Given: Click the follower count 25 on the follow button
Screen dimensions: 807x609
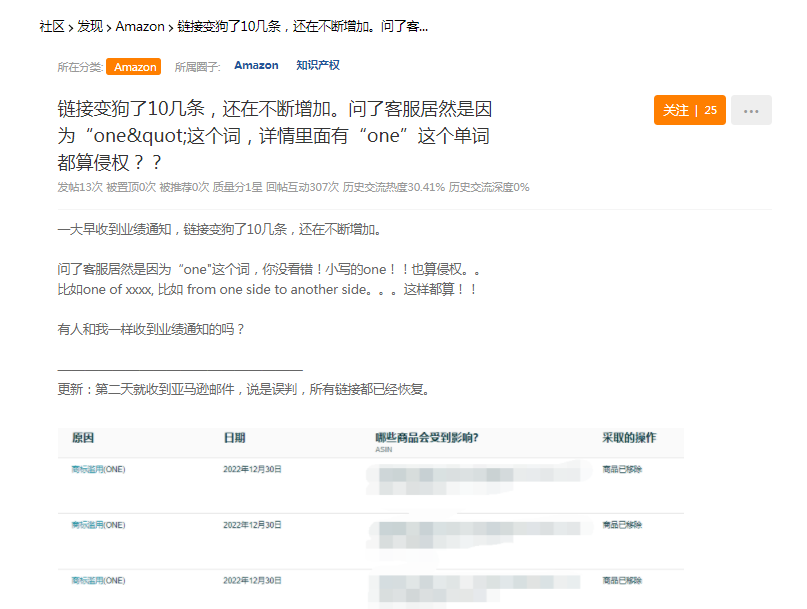Looking at the screenshot, I should (712, 111).
